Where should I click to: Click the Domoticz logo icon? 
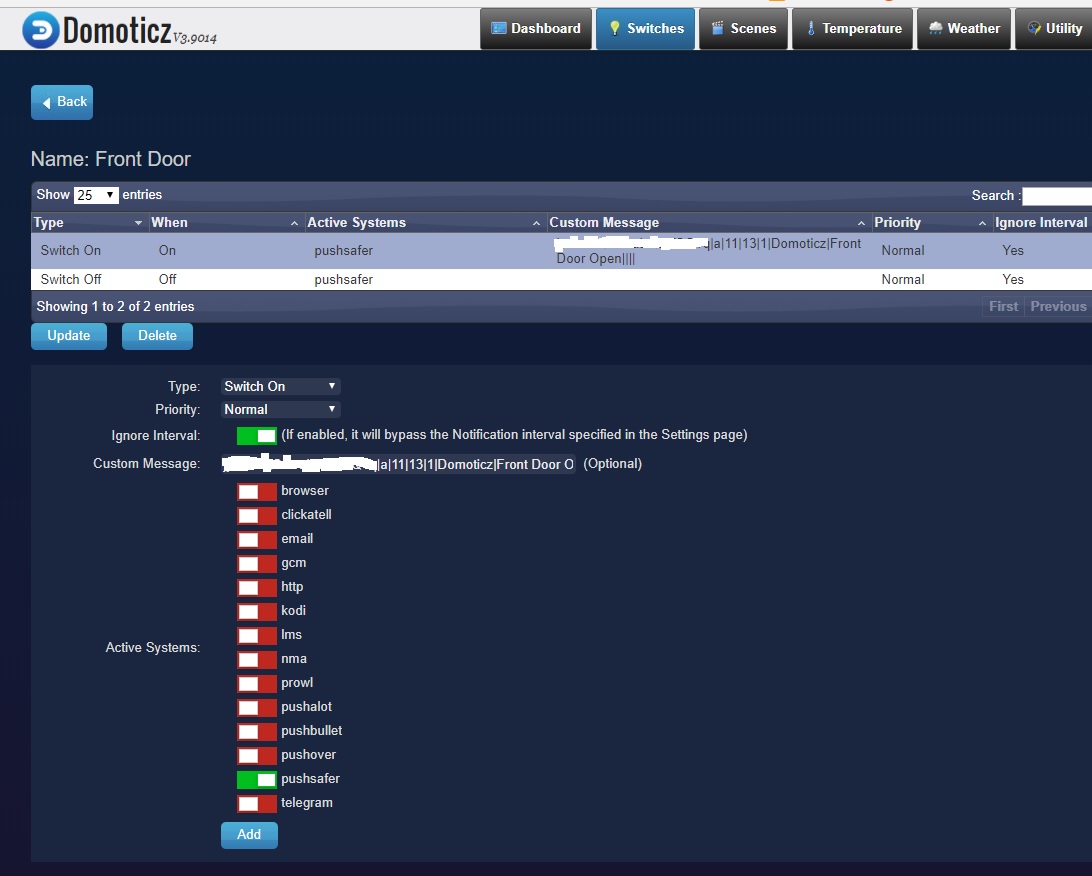(40, 30)
